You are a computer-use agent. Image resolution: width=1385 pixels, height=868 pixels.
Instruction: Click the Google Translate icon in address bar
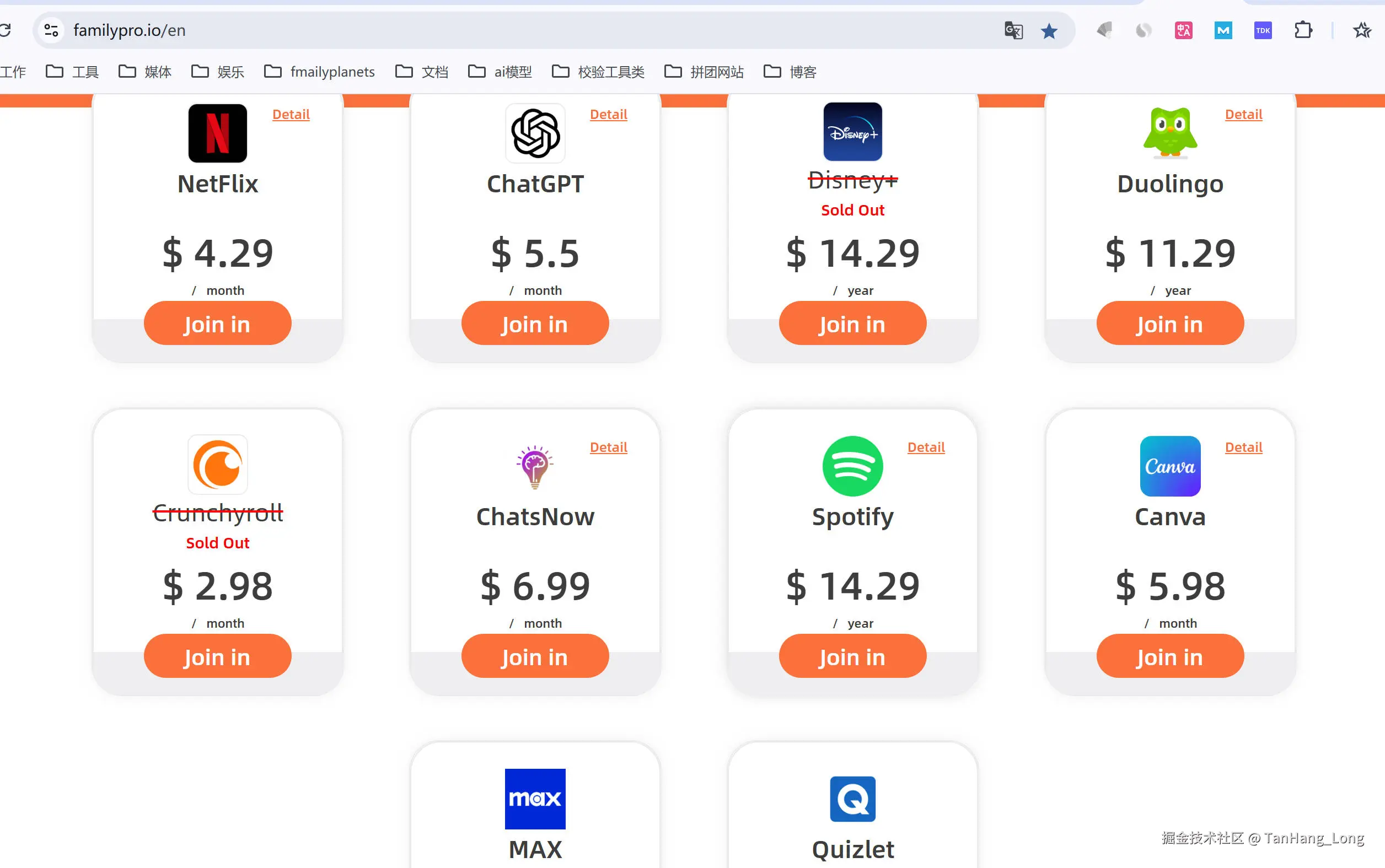click(1013, 30)
